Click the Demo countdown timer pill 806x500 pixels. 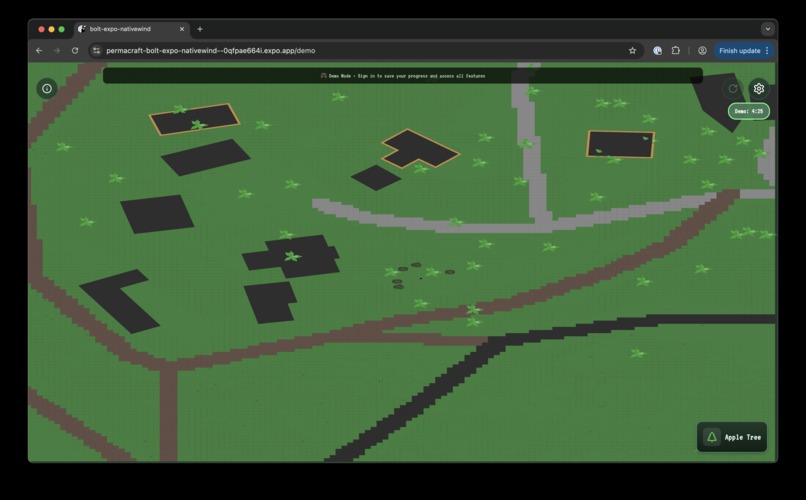748,111
